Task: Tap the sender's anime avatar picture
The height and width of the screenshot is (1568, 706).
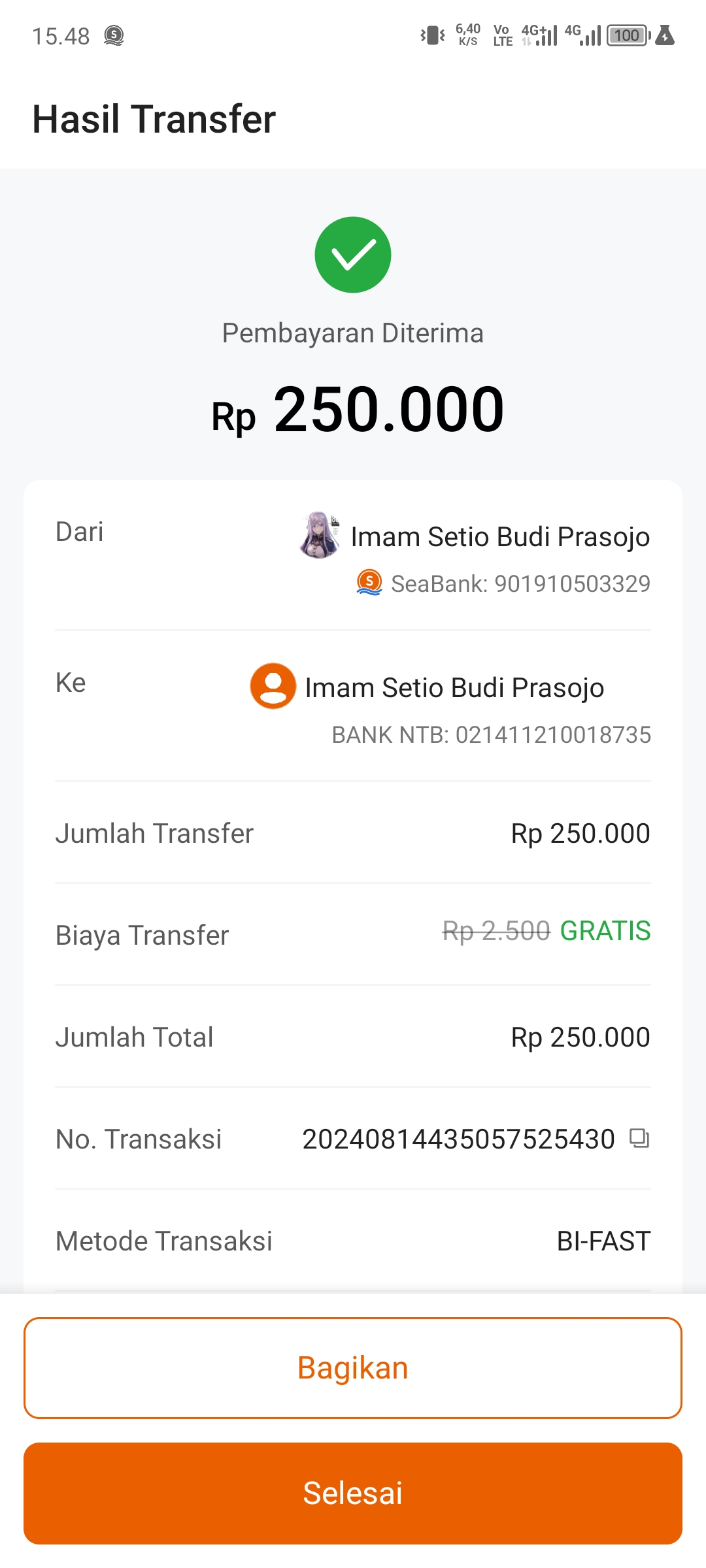Action: 320,535
